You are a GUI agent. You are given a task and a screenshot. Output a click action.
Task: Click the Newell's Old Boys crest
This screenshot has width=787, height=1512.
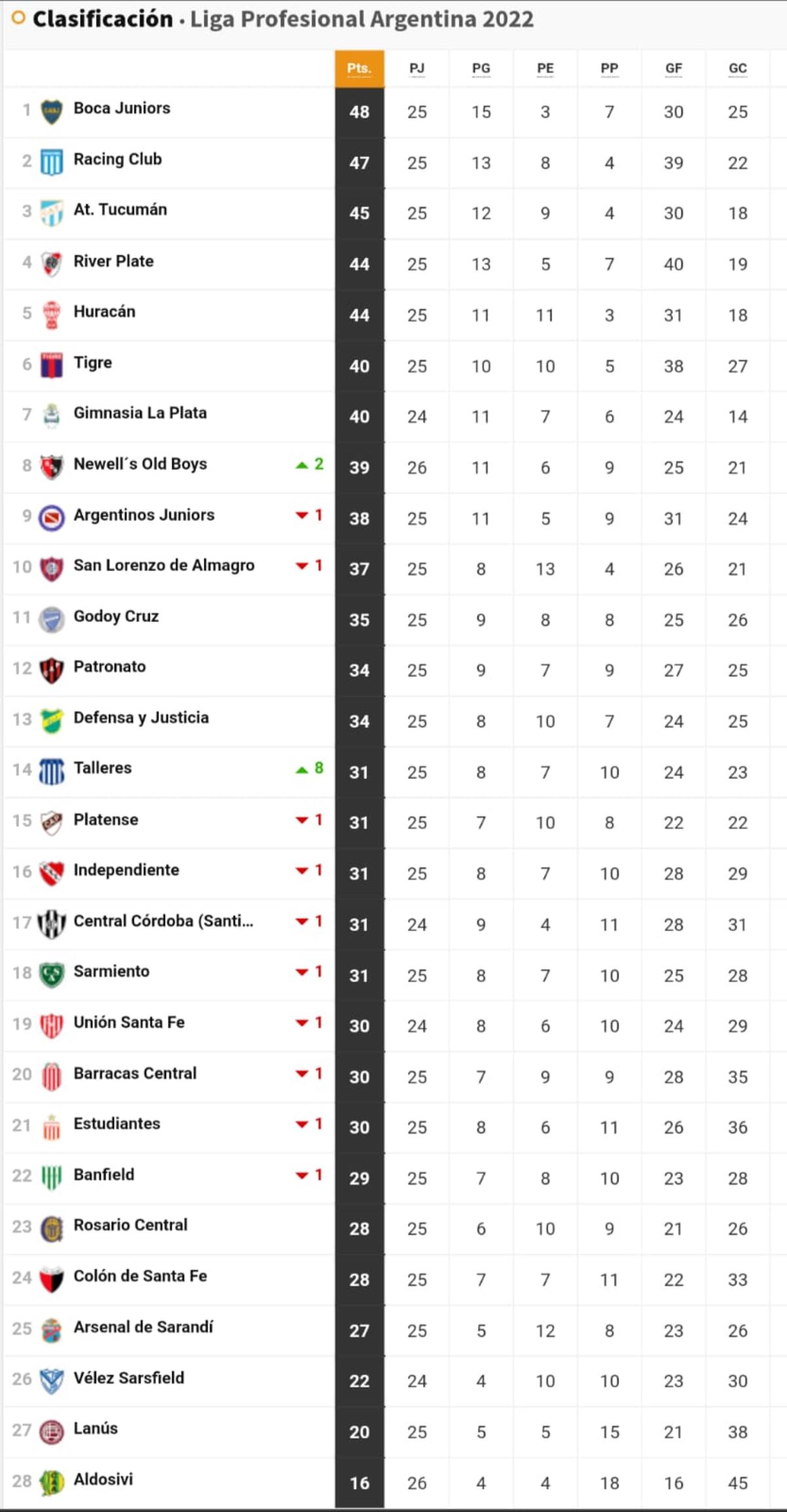[51, 466]
